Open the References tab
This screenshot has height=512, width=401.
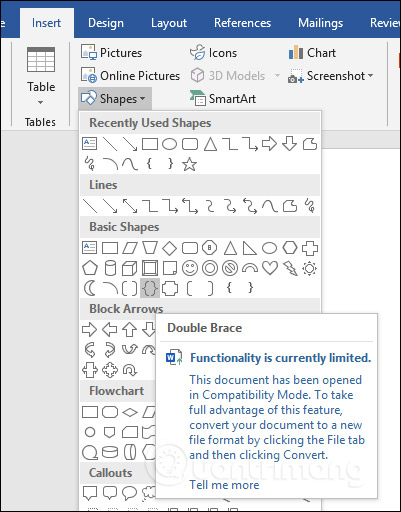[242, 23]
